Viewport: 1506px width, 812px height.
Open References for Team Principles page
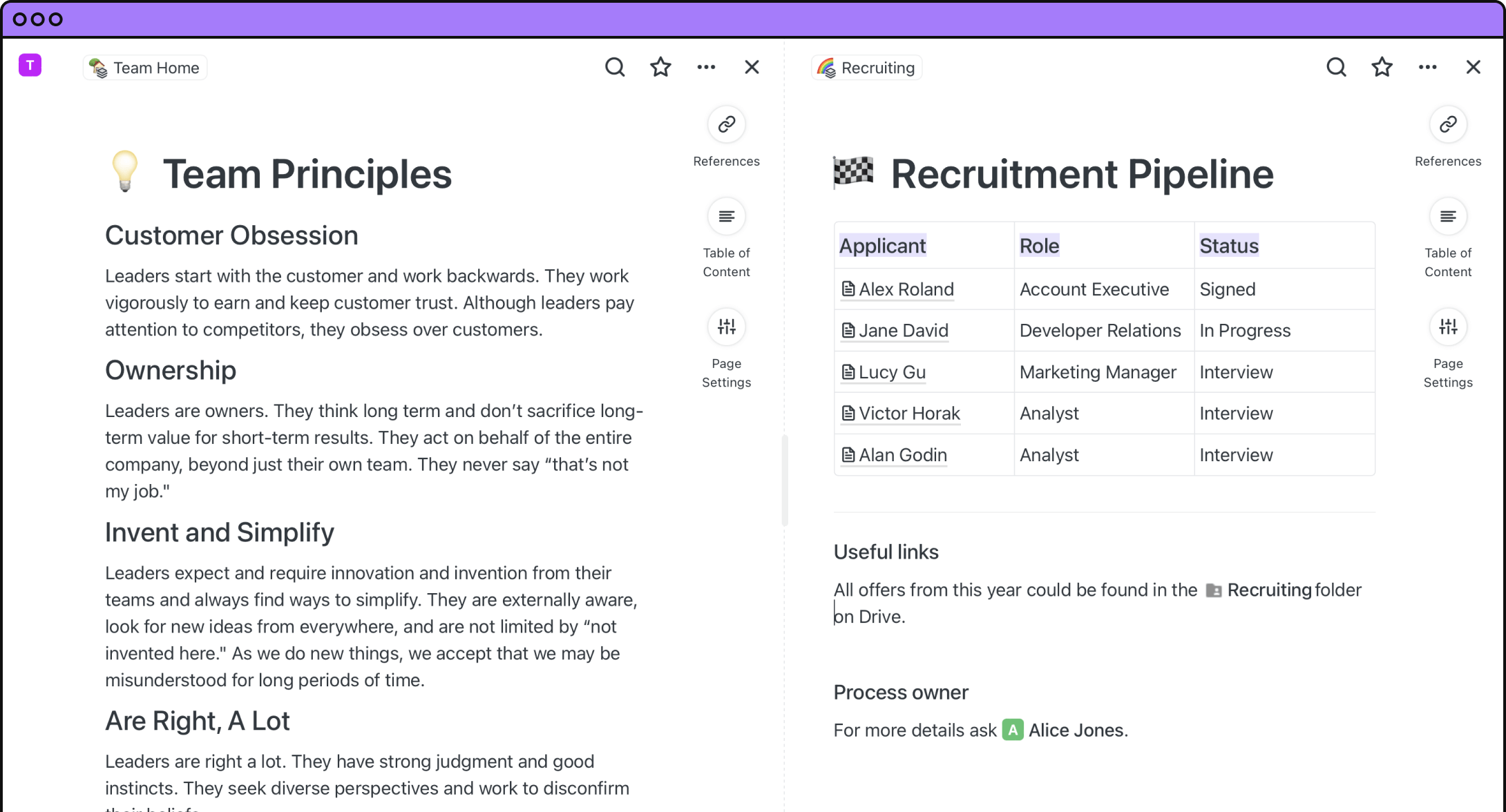click(x=726, y=125)
